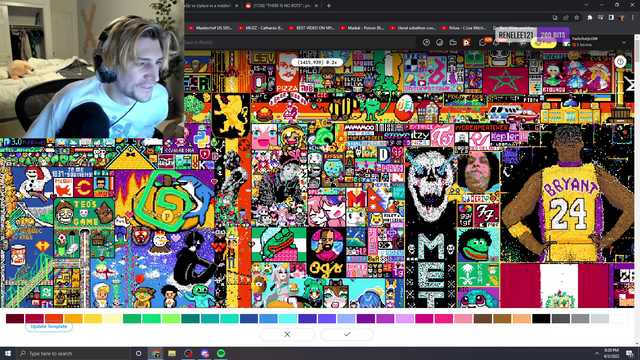
Task: Open Spotify from the taskbar
Action: point(221,353)
